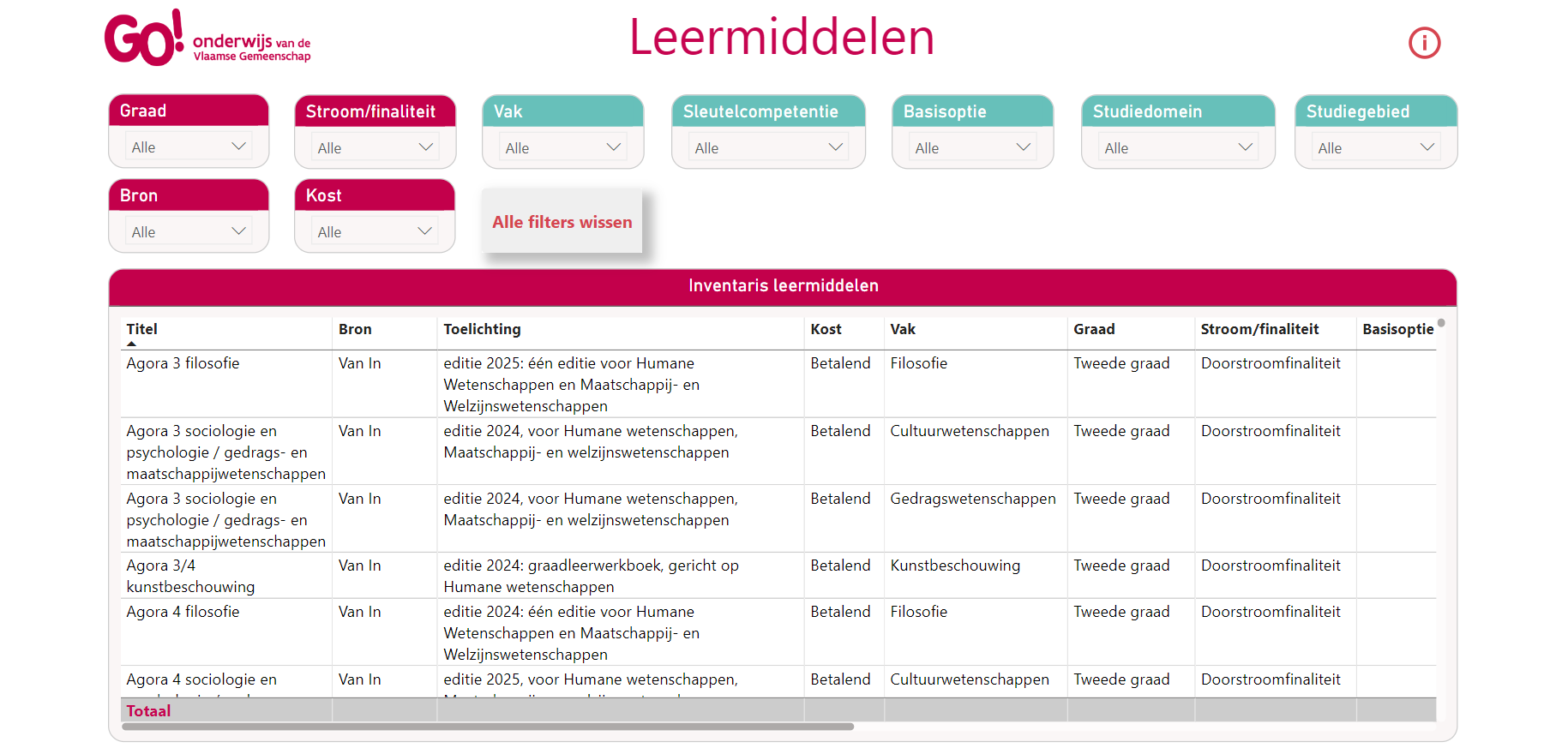Open the Bron filter dropdown
Viewport: 1568px width, 748px height.
[189, 232]
